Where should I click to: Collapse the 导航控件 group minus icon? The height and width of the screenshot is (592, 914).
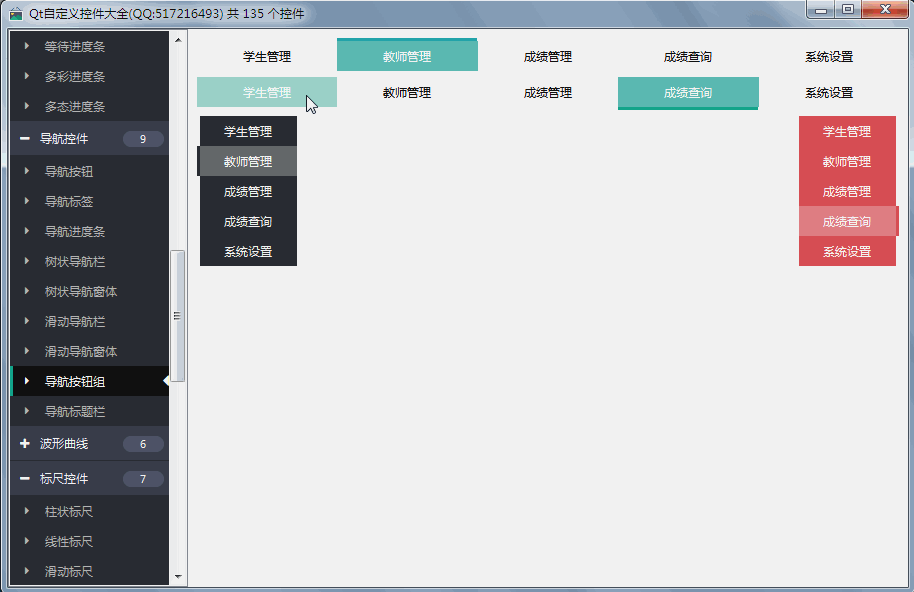coord(24,139)
